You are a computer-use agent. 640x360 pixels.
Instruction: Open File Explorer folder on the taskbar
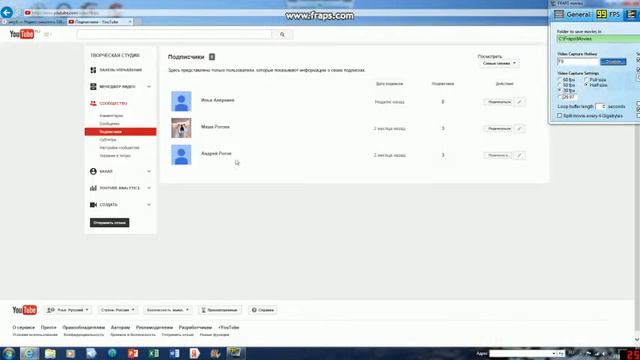[x=50, y=353]
